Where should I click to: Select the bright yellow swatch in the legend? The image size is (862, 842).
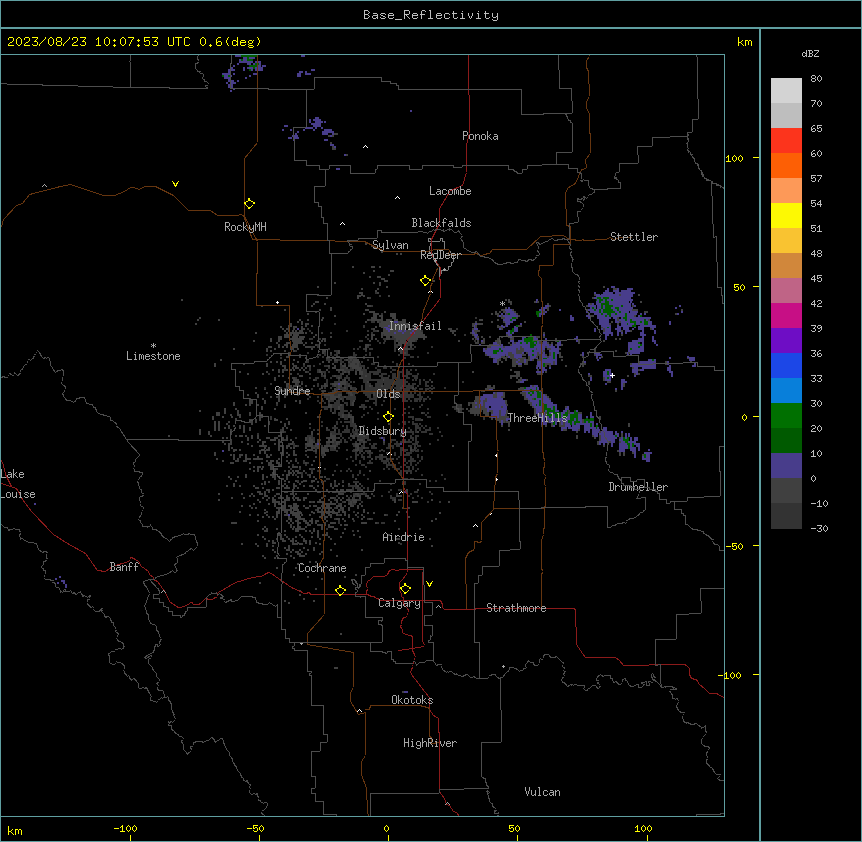click(x=786, y=215)
